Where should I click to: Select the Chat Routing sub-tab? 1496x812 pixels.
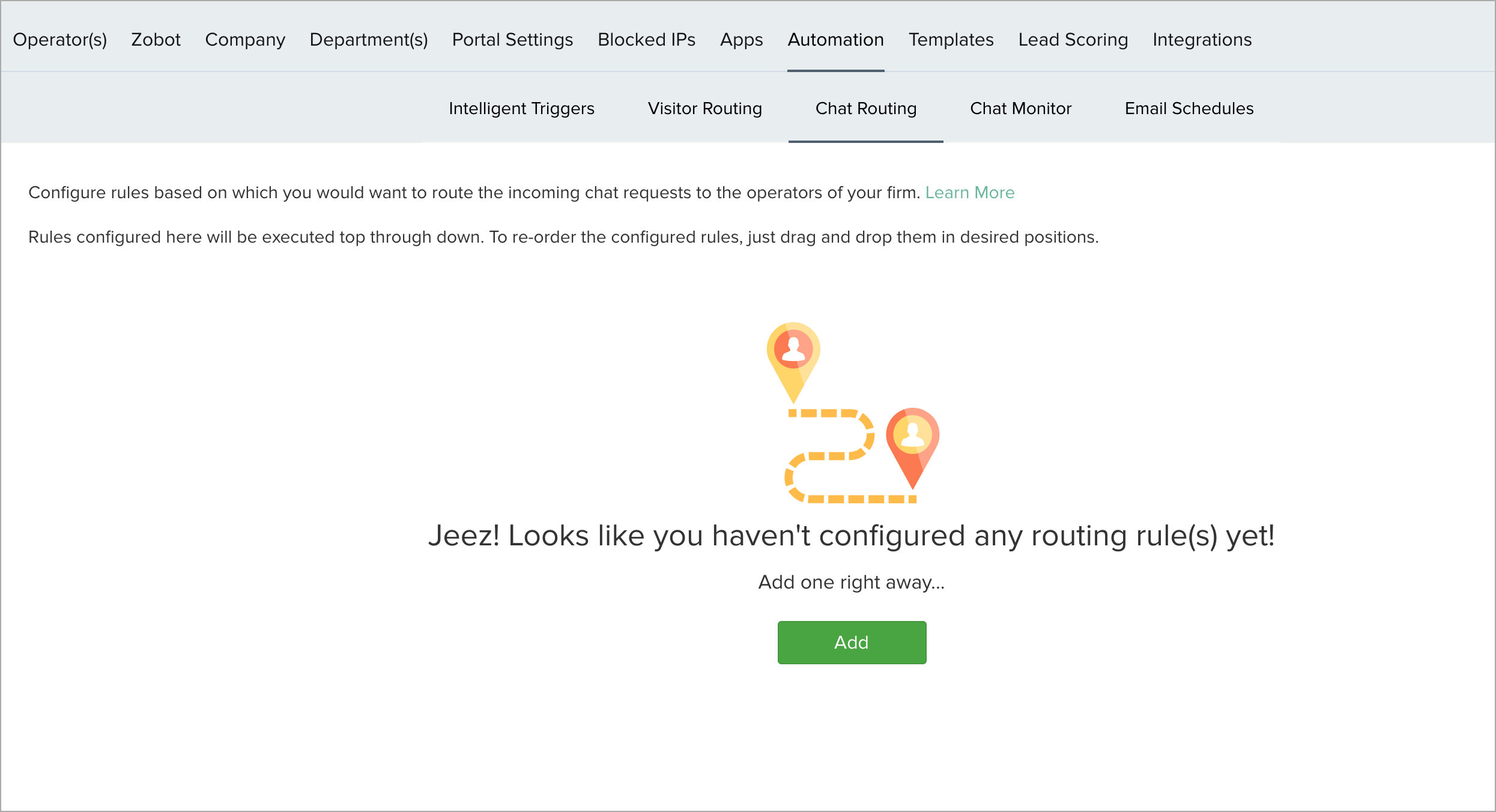[x=865, y=109]
